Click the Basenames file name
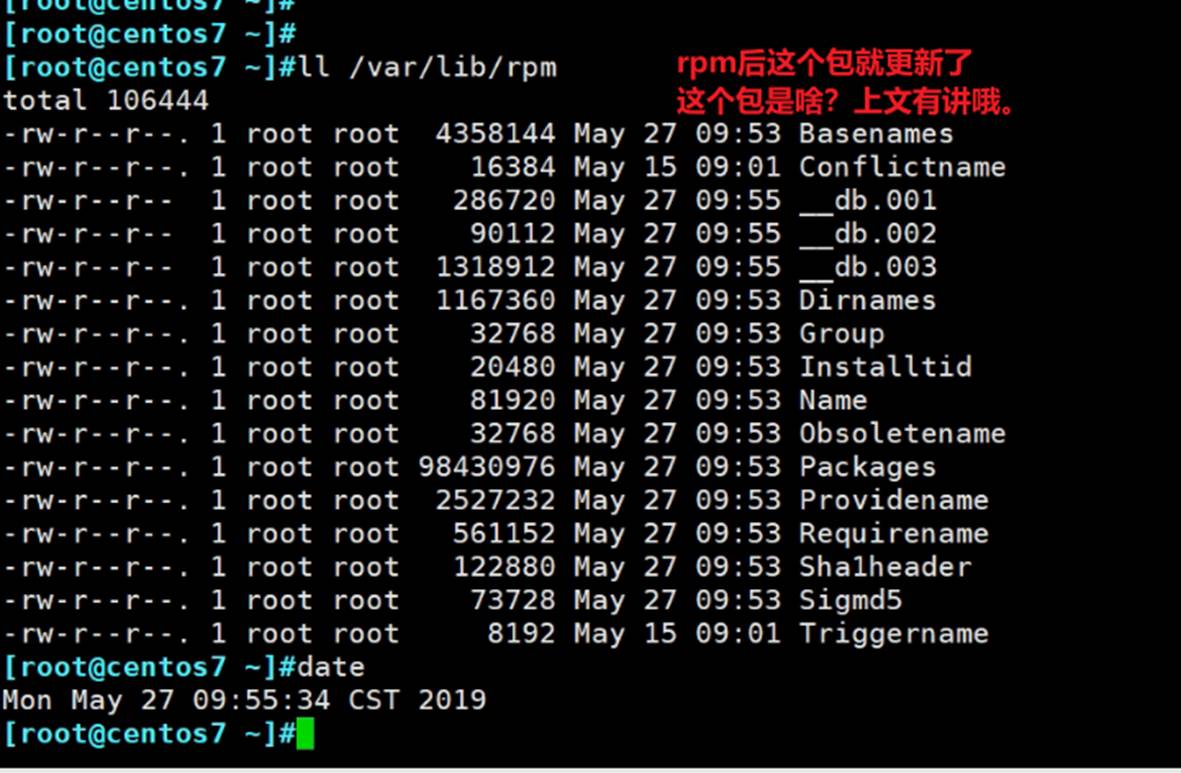1181x773 pixels. click(x=876, y=134)
